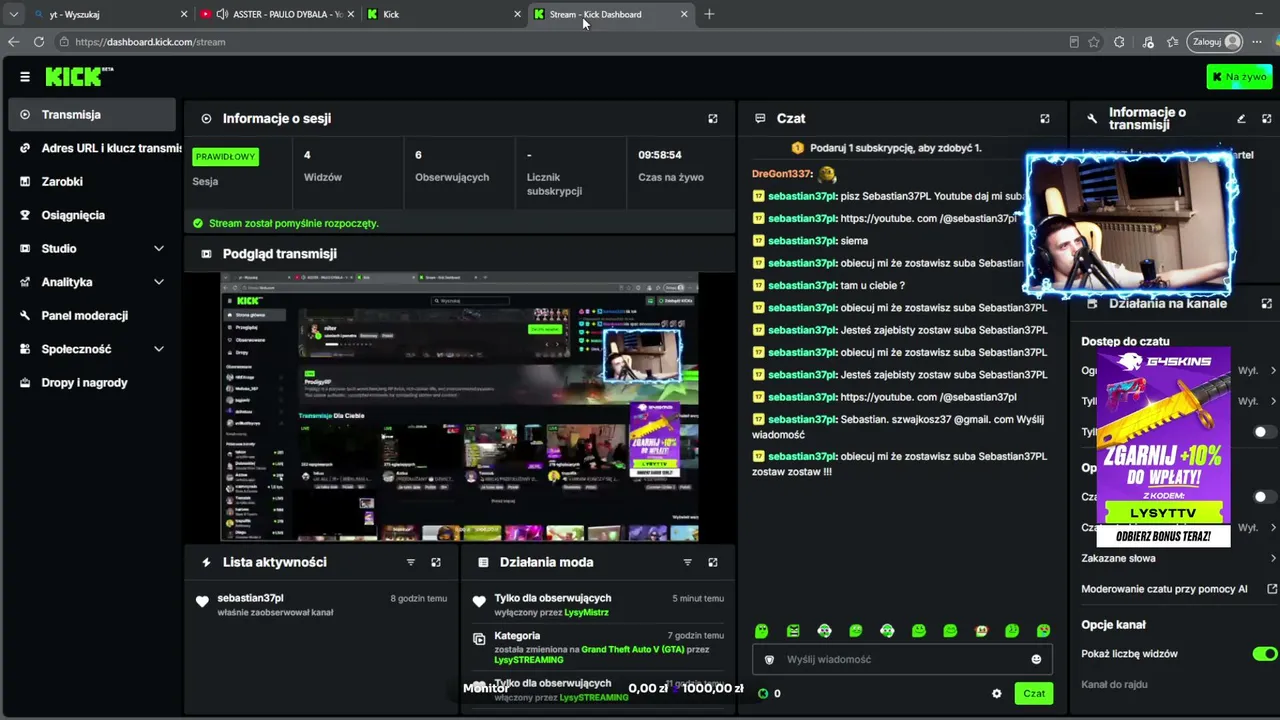
Task: Add this page to favorites with star icon
Action: (1094, 42)
